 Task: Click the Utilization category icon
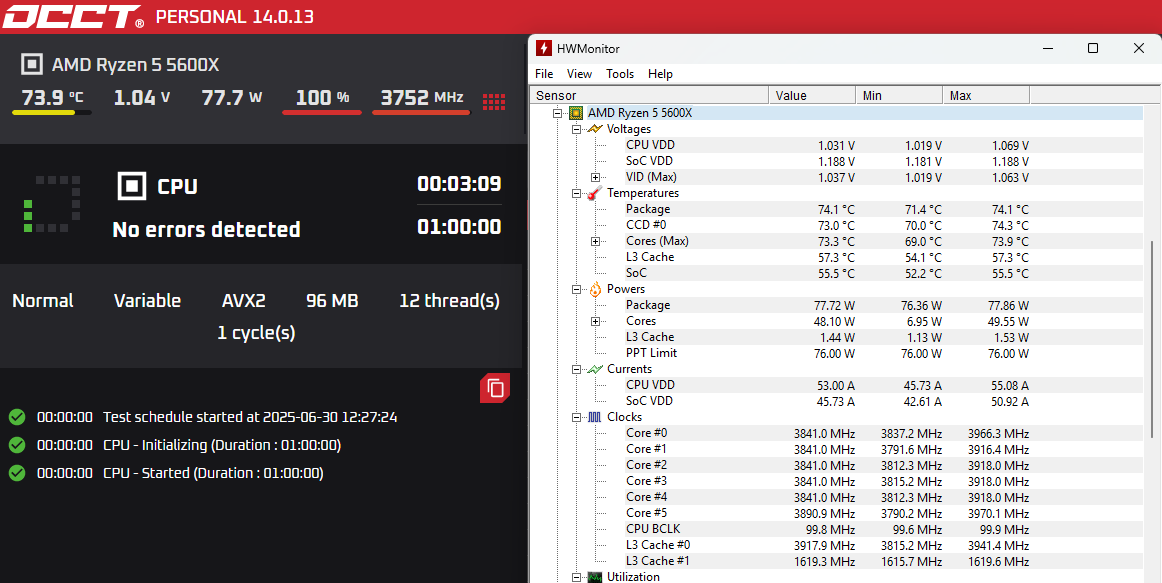(x=594, y=577)
